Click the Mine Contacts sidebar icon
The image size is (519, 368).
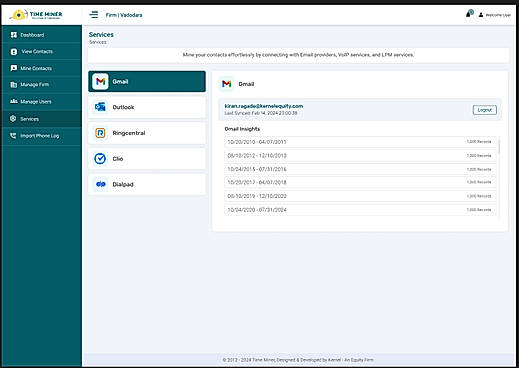(x=14, y=68)
